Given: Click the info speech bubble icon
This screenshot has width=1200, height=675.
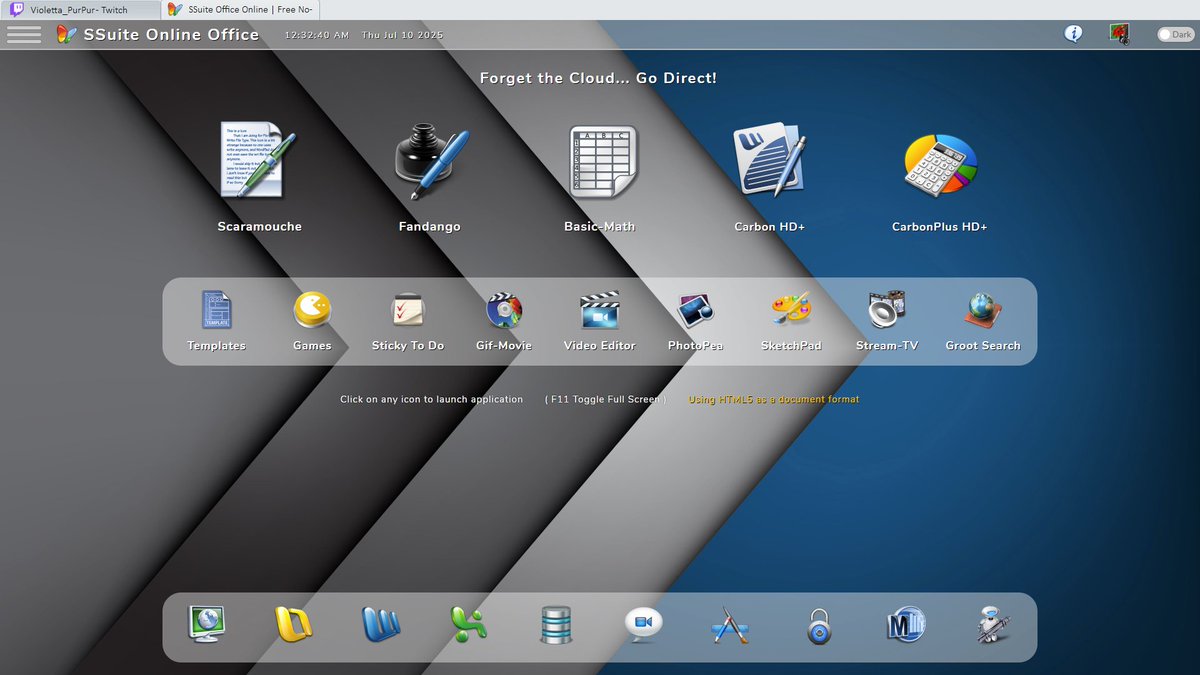Looking at the screenshot, I should coord(1073,34).
